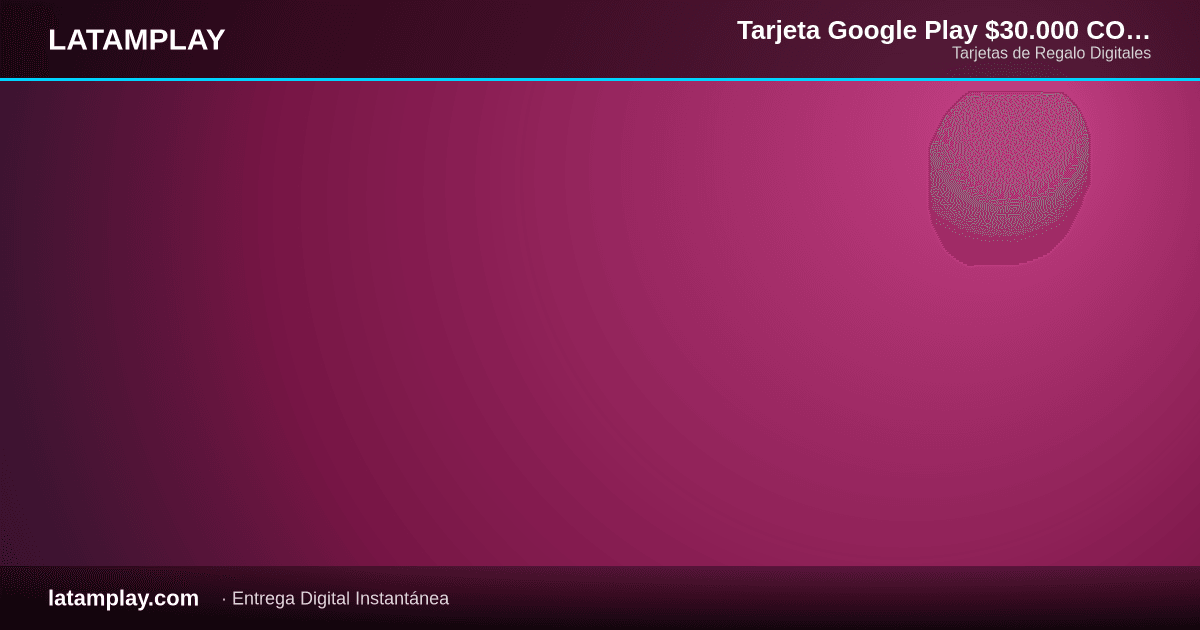Select the title 'Tarjeta Google Play $30.000 CO…'
The width and height of the screenshot is (1200, 630).
click(x=944, y=30)
